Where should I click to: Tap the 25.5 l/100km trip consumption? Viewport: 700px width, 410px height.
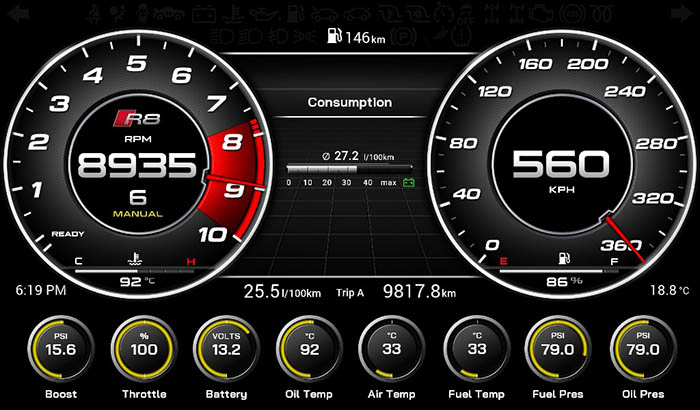point(282,292)
